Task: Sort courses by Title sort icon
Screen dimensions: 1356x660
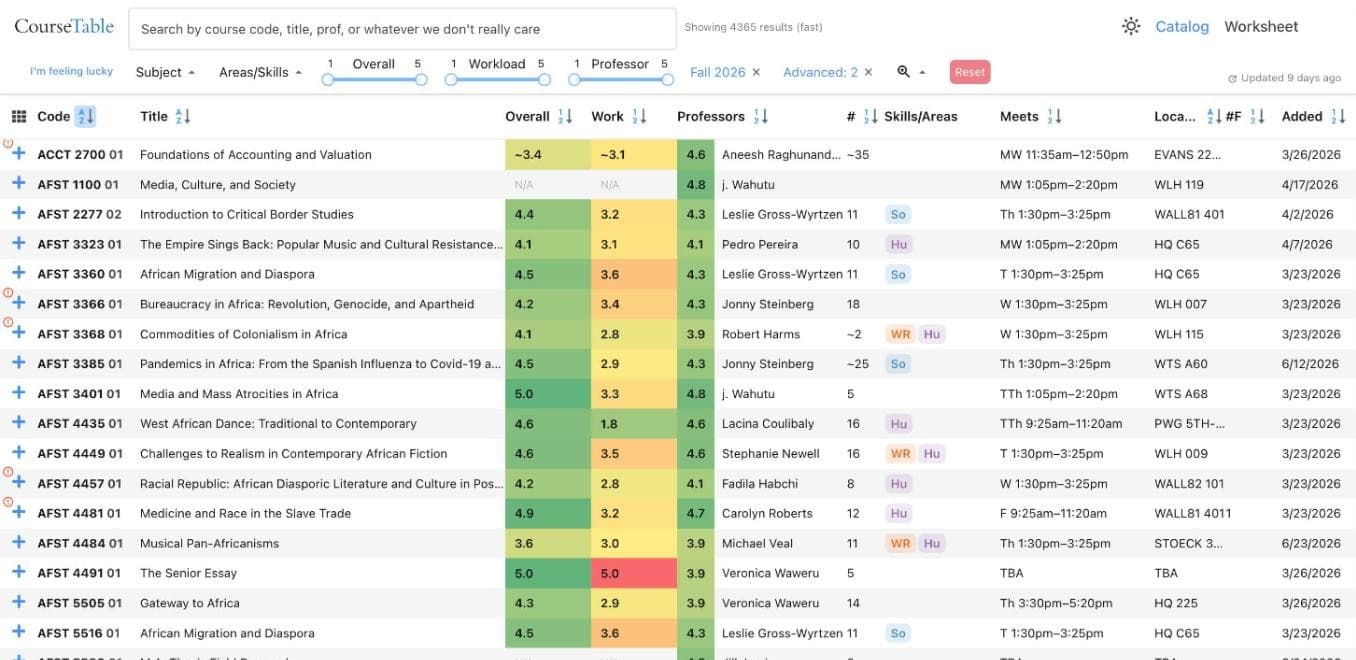Action: (x=183, y=117)
